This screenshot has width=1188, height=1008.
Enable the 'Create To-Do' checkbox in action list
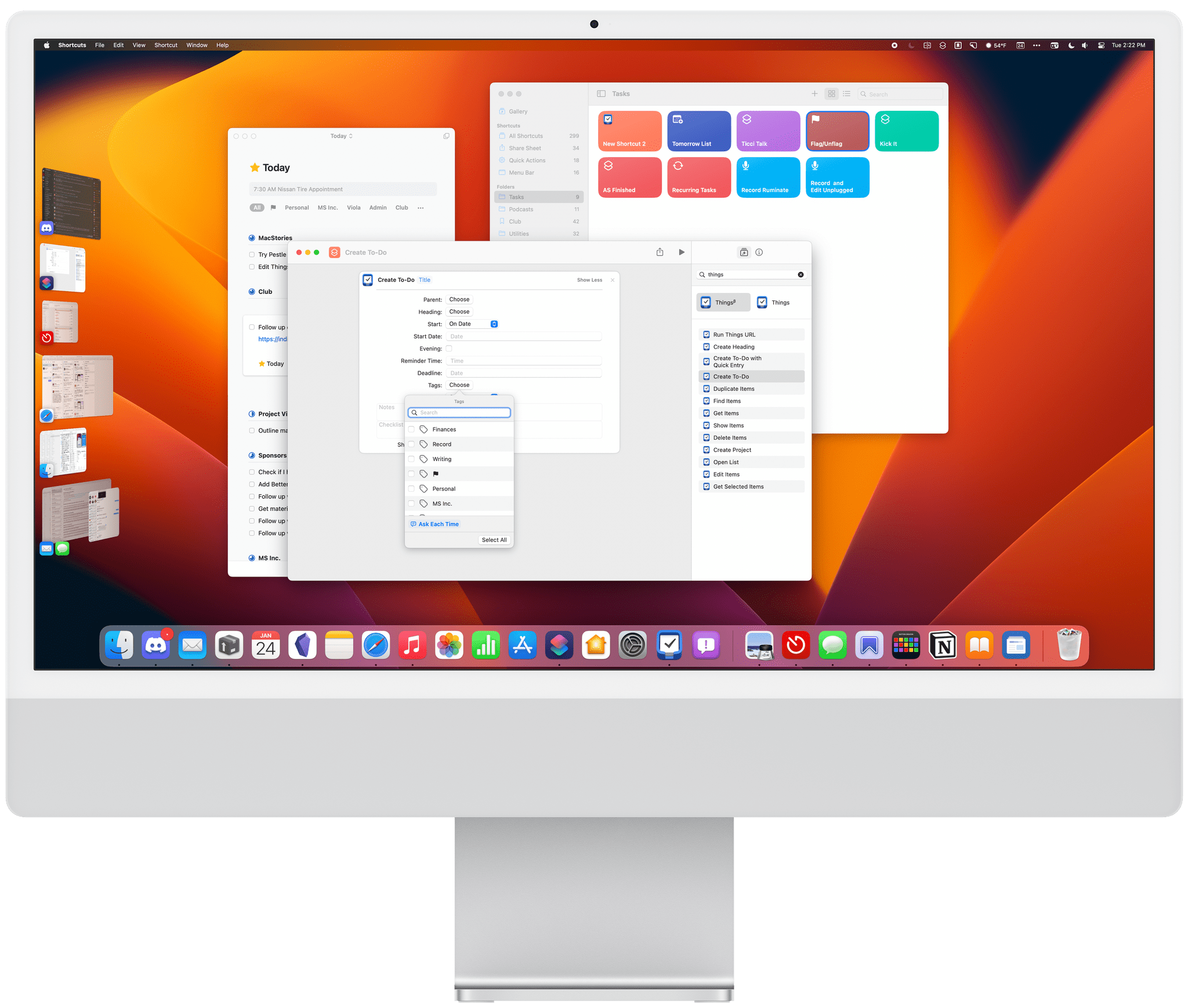click(706, 377)
